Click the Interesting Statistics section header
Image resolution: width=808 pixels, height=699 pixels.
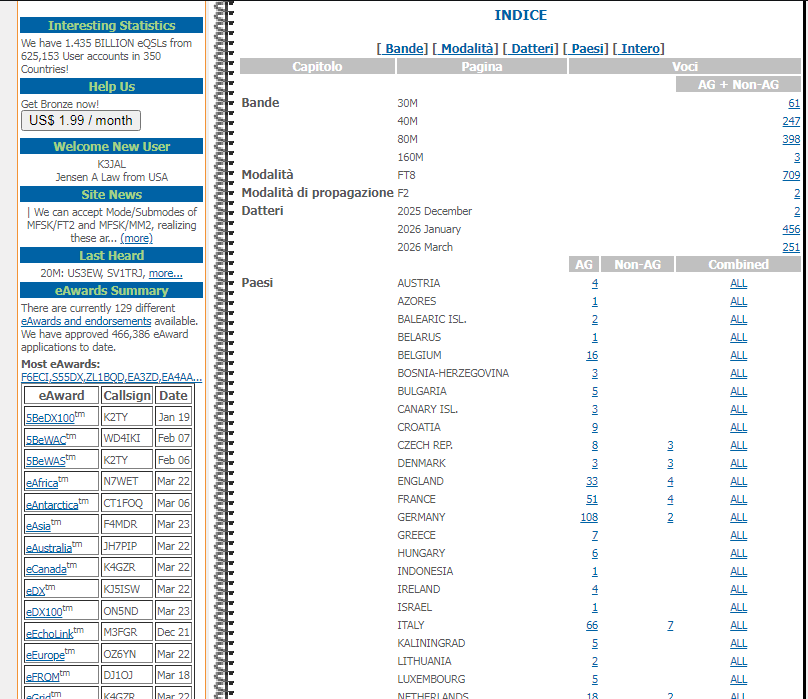point(111,25)
